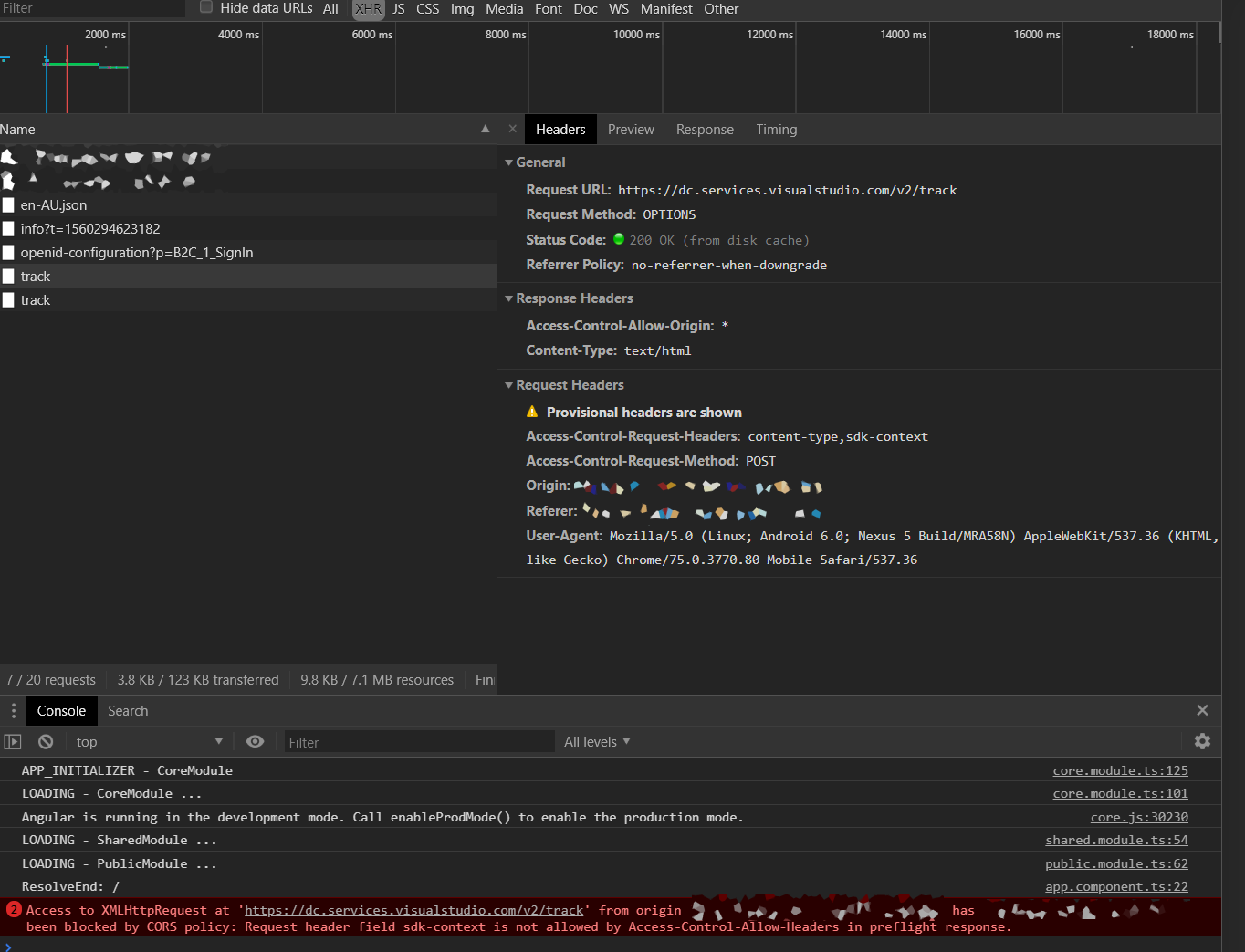
Task: Open the All levels dropdown
Action: (597, 741)
